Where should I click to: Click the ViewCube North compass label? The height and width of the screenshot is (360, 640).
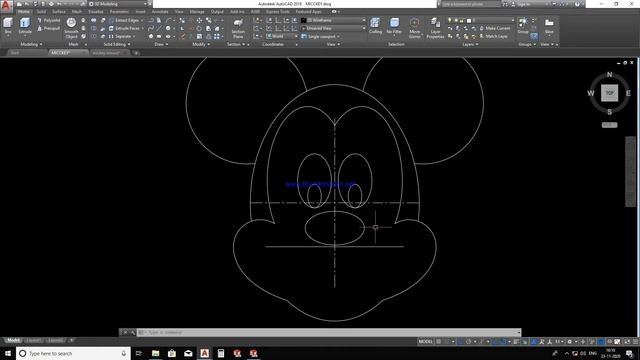[x=609, y=75]
